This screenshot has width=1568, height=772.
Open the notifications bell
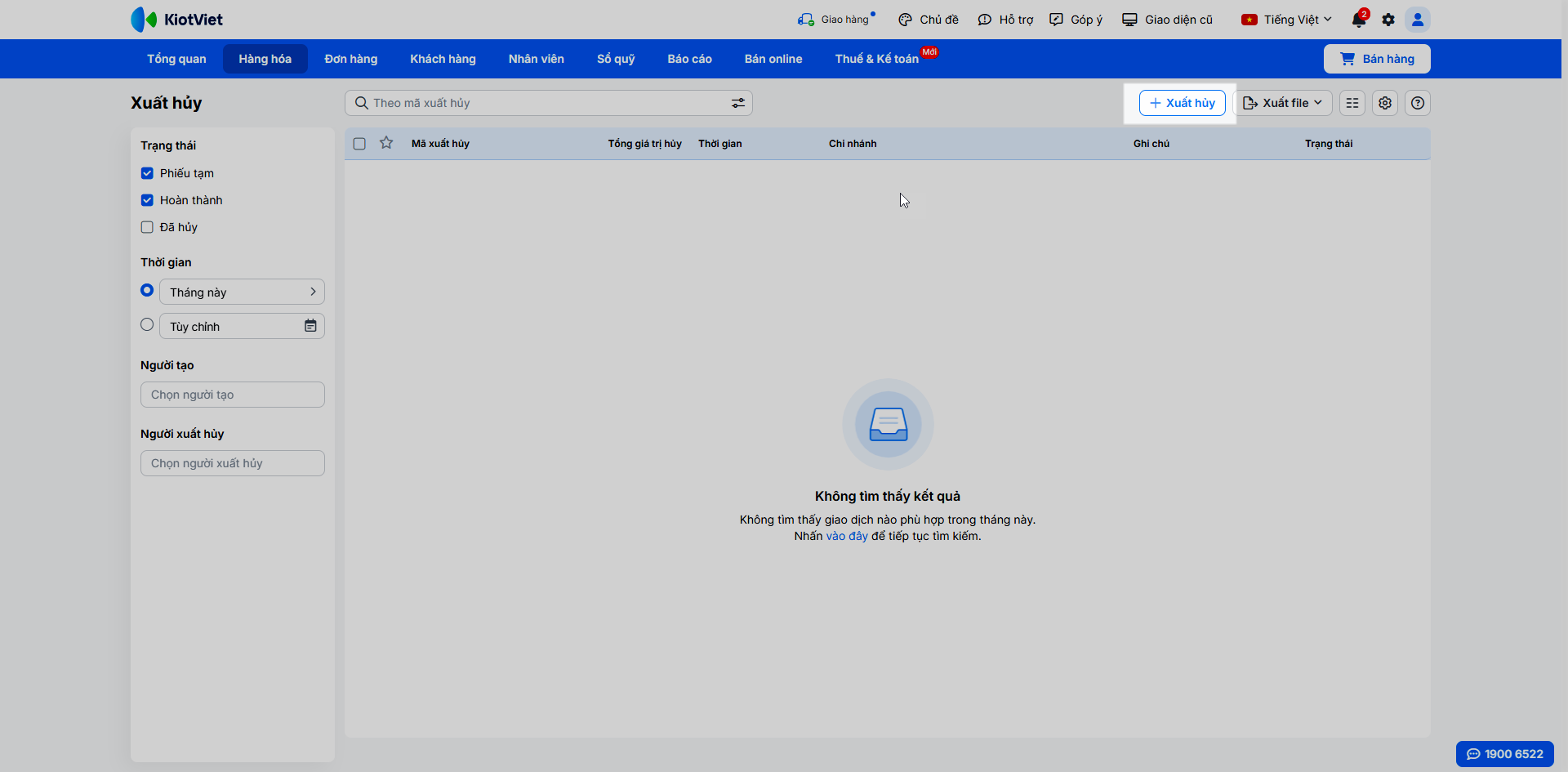pos(1359,20)
